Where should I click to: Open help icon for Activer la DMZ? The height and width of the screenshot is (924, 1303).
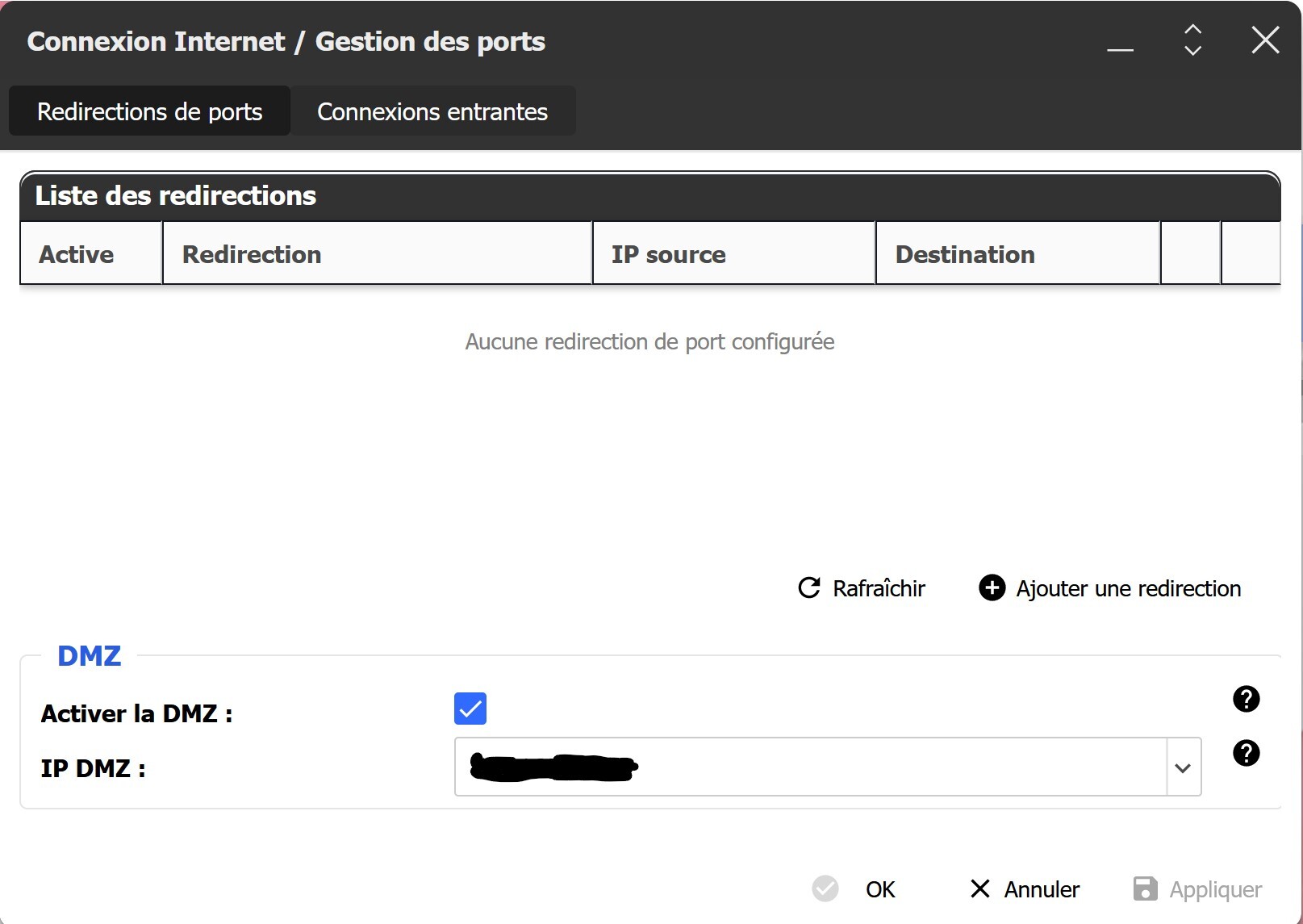(x=1246, y=699)
